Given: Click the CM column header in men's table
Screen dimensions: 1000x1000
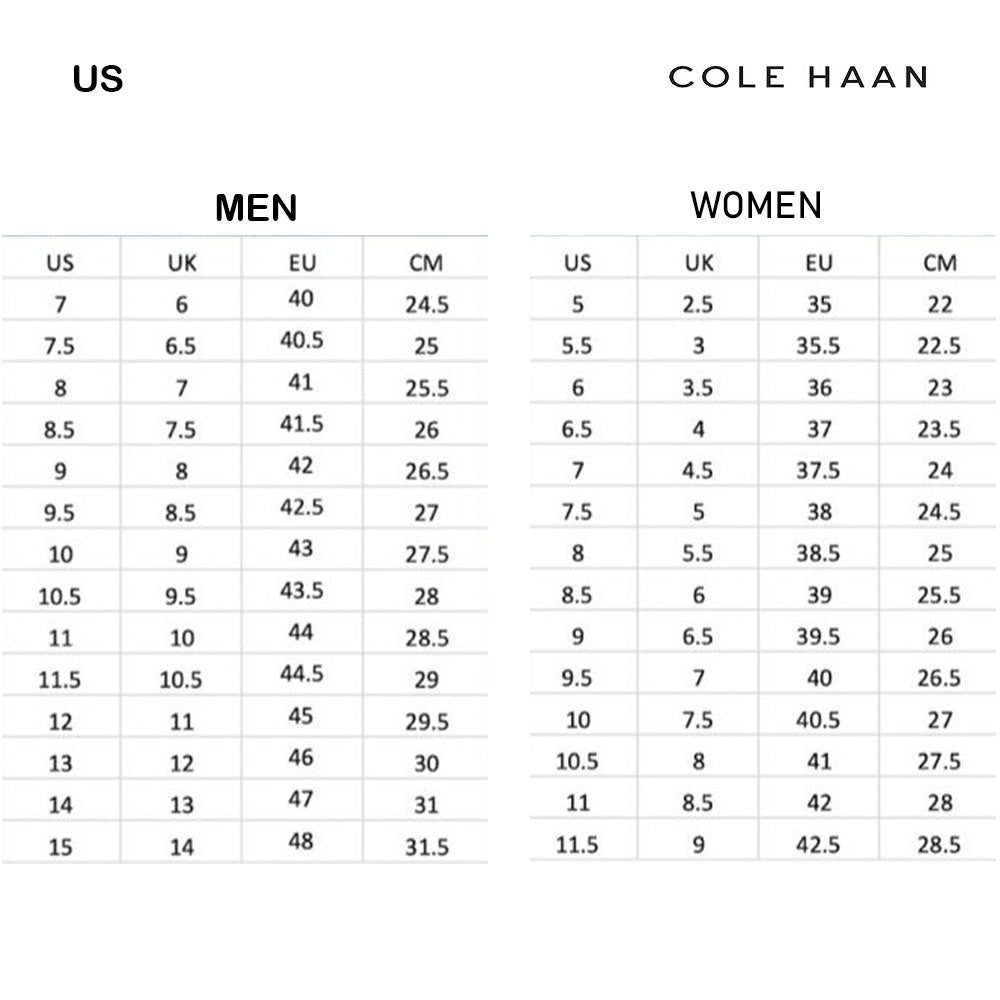Looking at the screenshot, I should [426, 264].
